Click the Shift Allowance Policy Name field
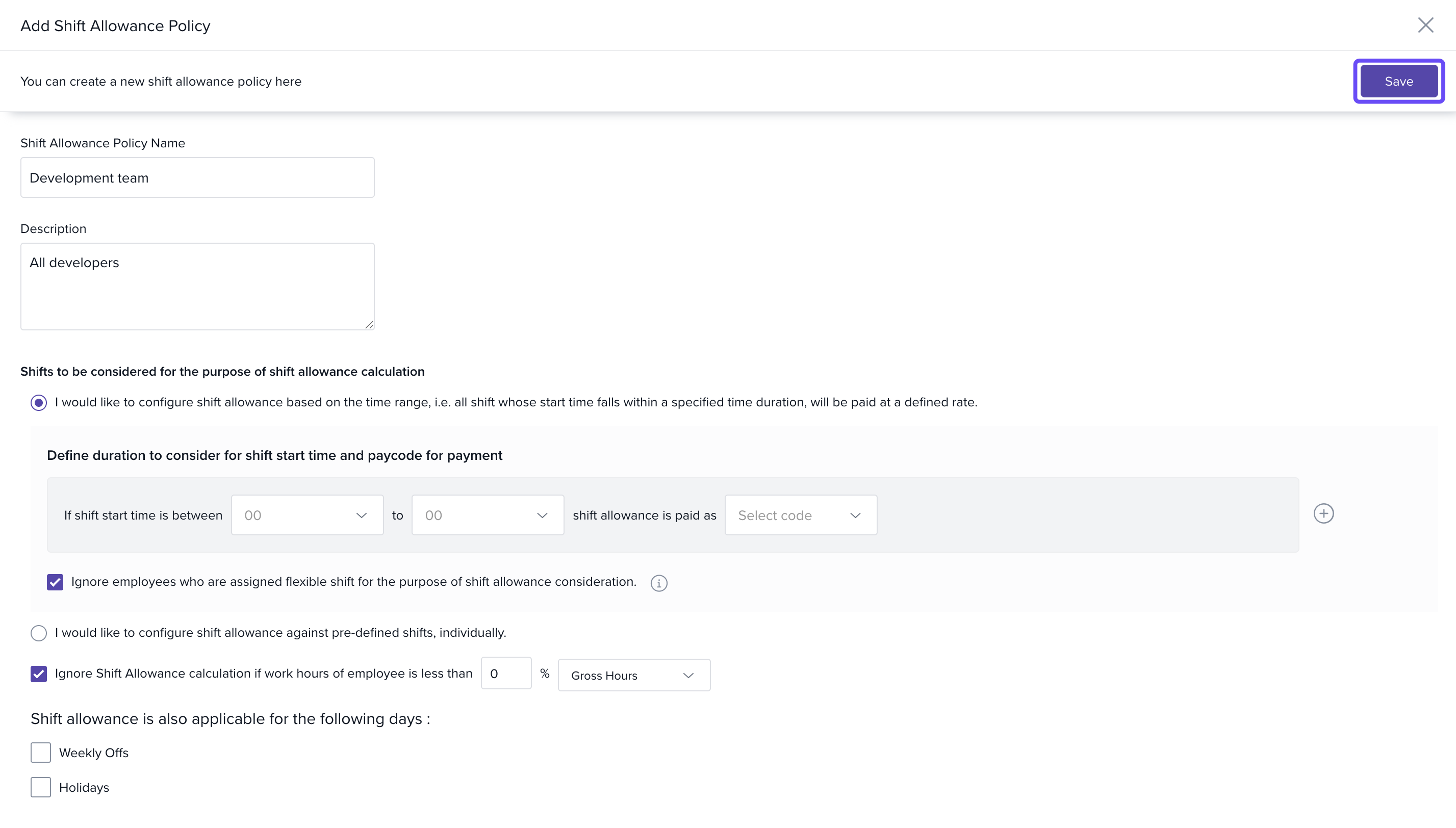This screenshot has width=1456, height=828. pos(197,178)
